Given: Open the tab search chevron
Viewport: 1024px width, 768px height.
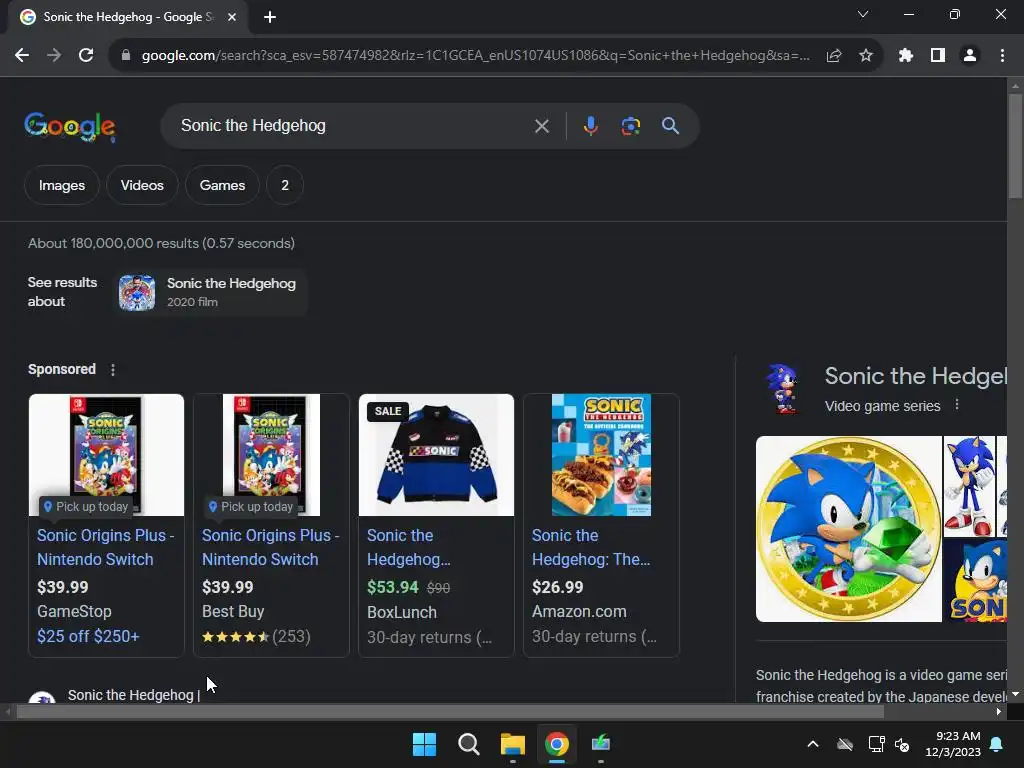Looking at the screenshot, I should (863, 14).
